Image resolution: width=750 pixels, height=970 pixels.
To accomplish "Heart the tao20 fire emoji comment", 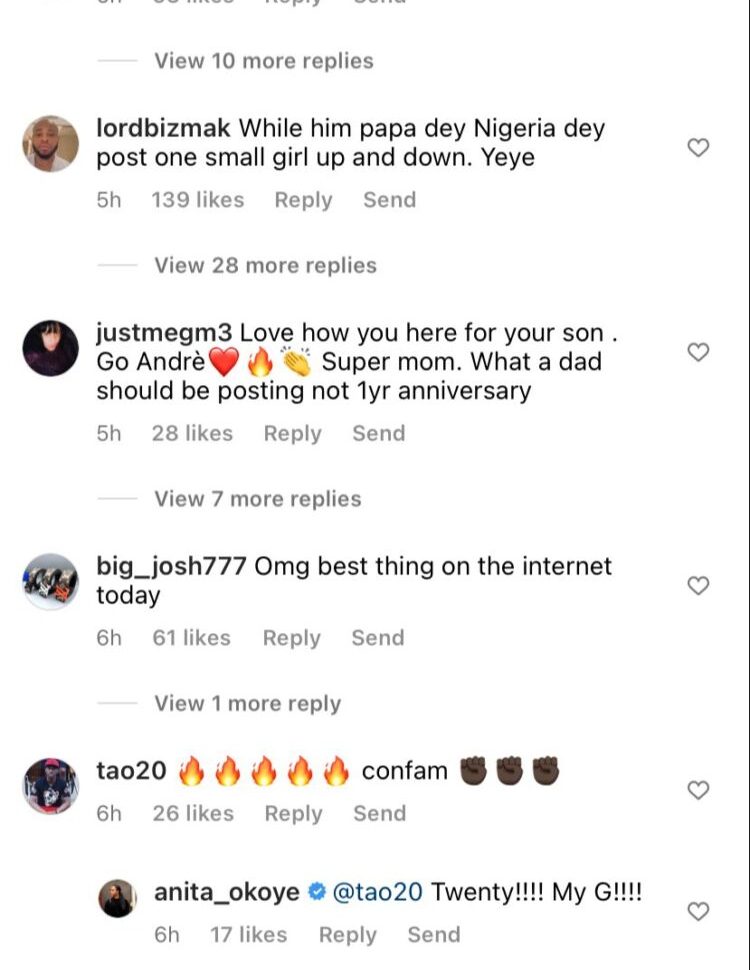I will tap(699, 790).
